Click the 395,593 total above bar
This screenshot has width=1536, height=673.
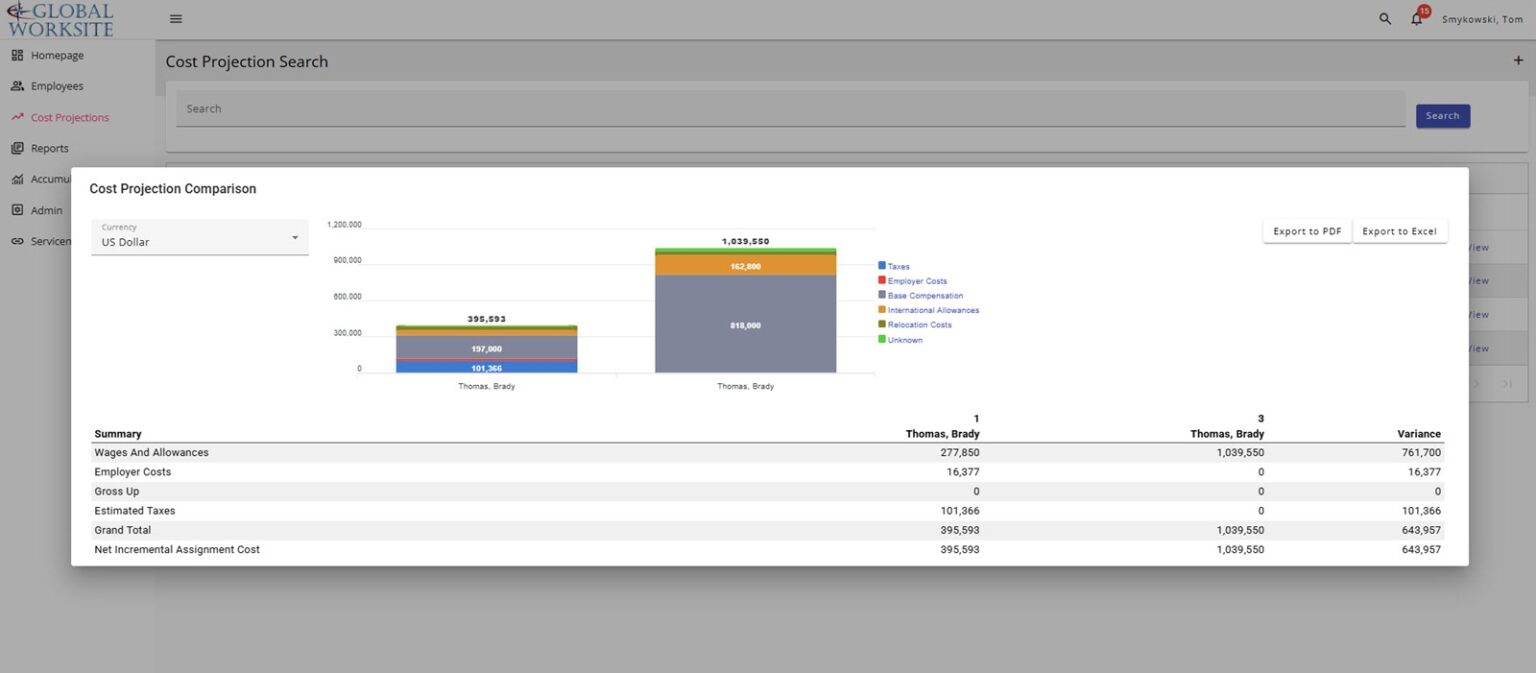coord(486,319)
